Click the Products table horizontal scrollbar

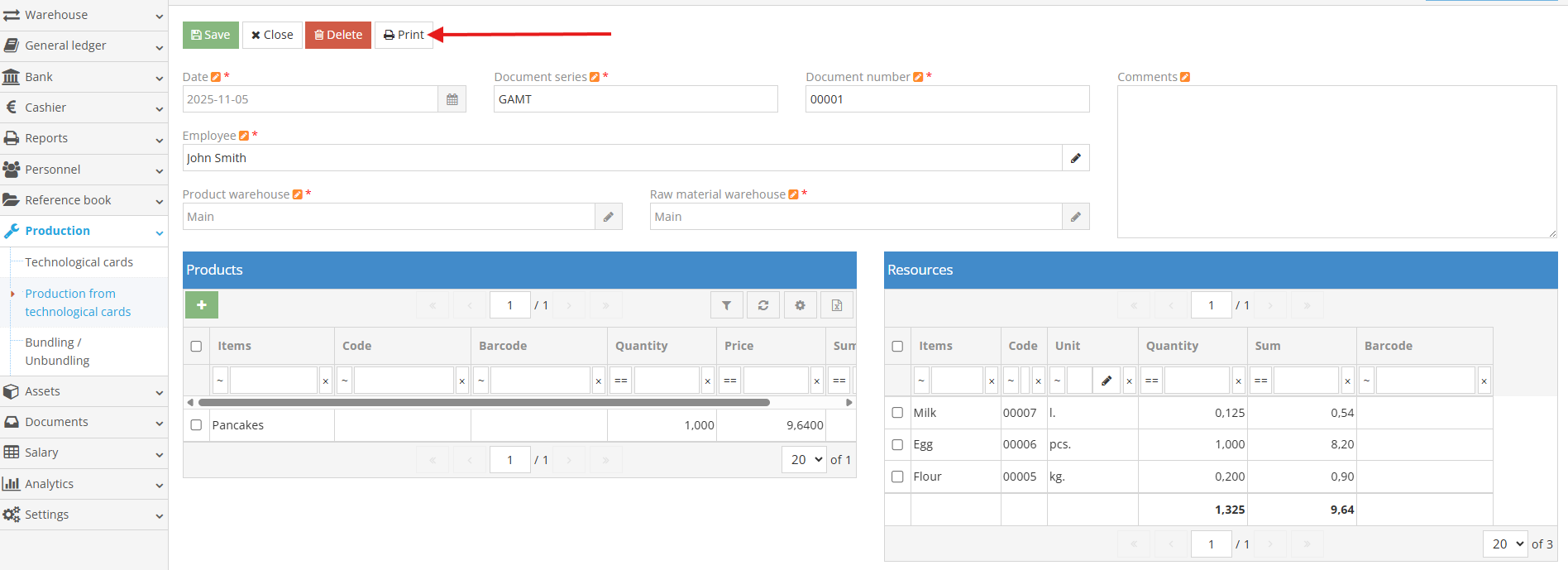click(x=484, y=403)
